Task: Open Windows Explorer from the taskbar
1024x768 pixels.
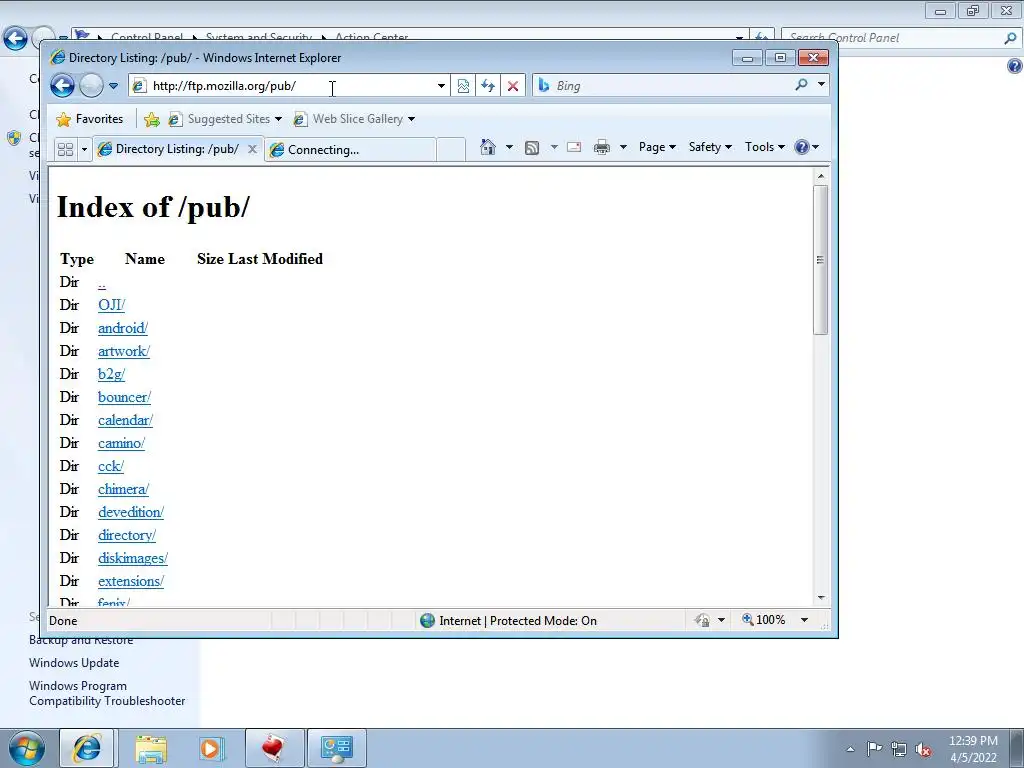Action: (x=152, y=749)
